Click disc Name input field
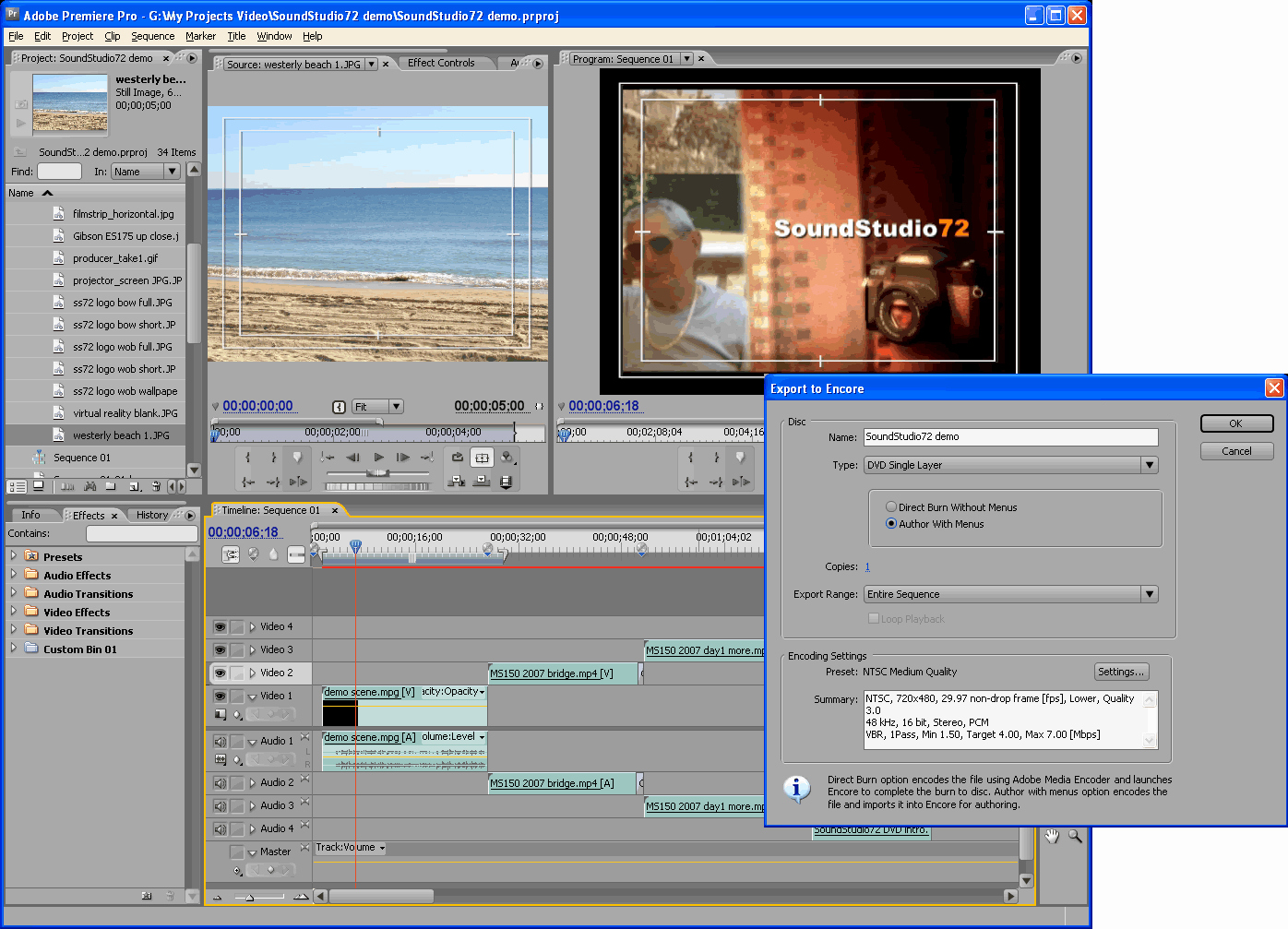The height and width of the screenshot is (929, 1288). [1010, 437]
